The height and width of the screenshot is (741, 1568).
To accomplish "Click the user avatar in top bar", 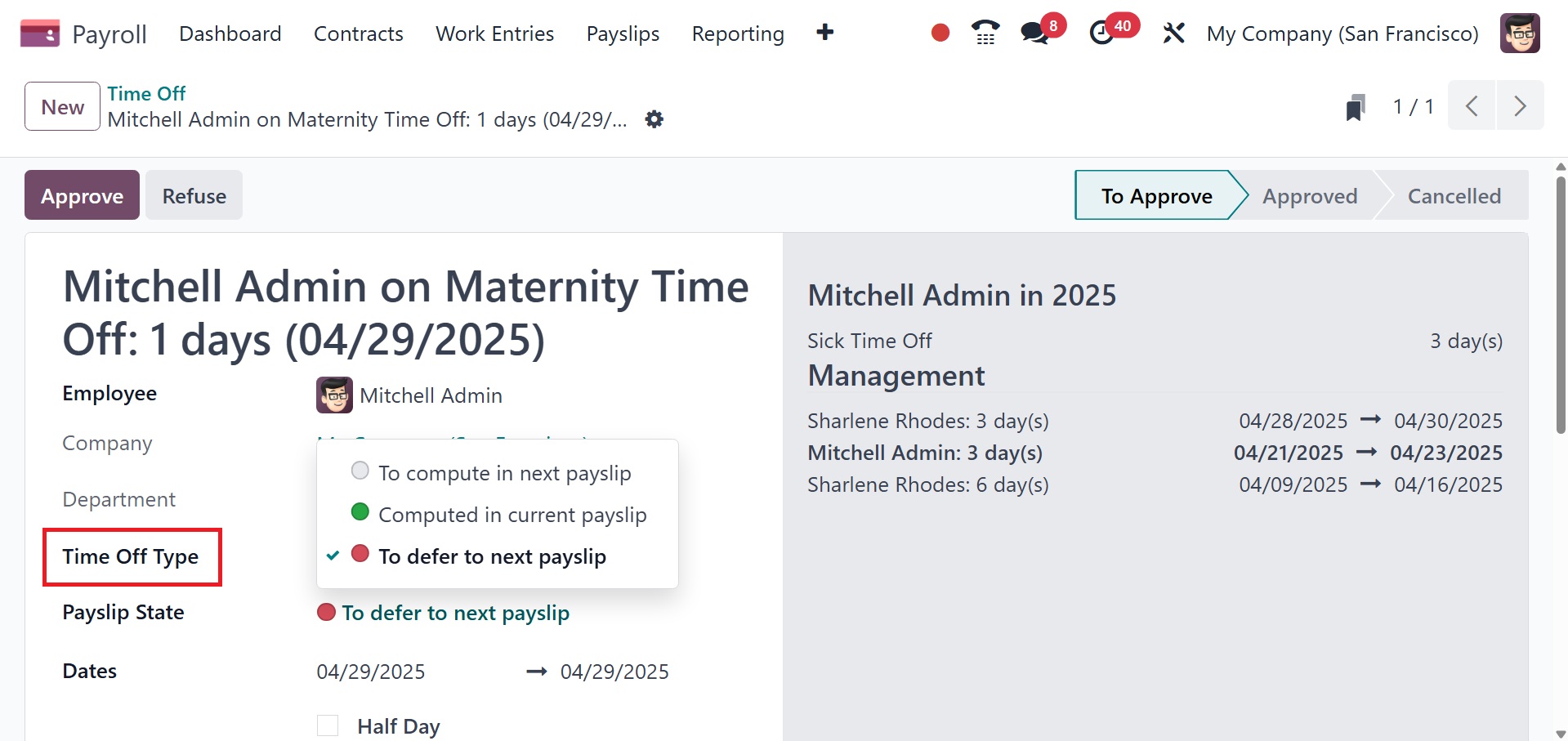I will tap(1520, 33).
